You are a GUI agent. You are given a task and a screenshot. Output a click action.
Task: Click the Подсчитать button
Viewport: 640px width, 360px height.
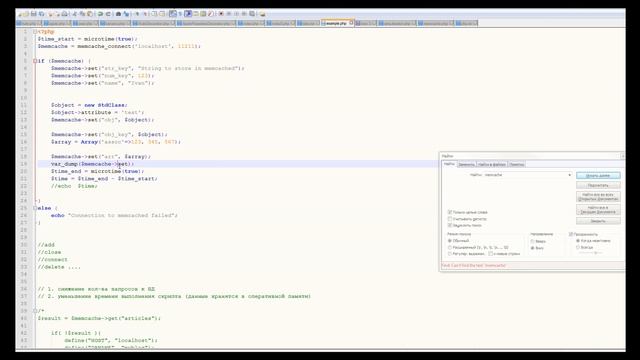click(x=598, y=185)
